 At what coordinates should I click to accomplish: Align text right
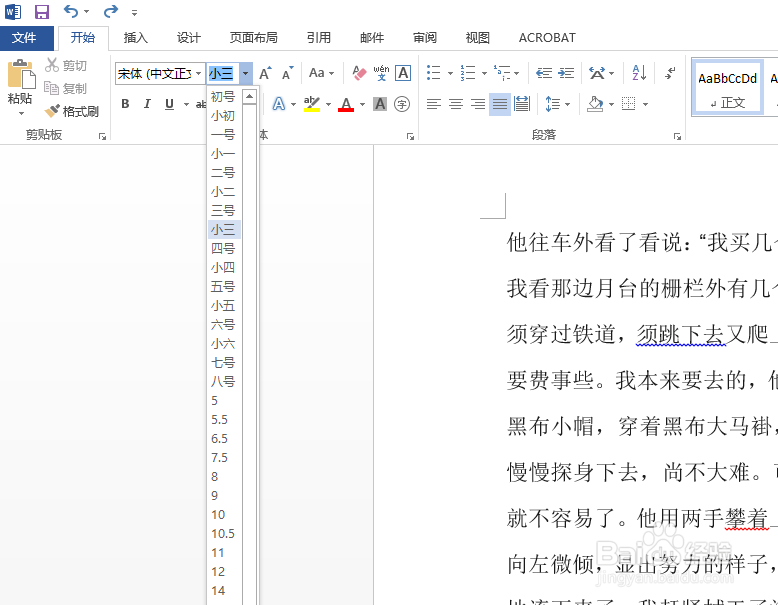pos(478,104)
